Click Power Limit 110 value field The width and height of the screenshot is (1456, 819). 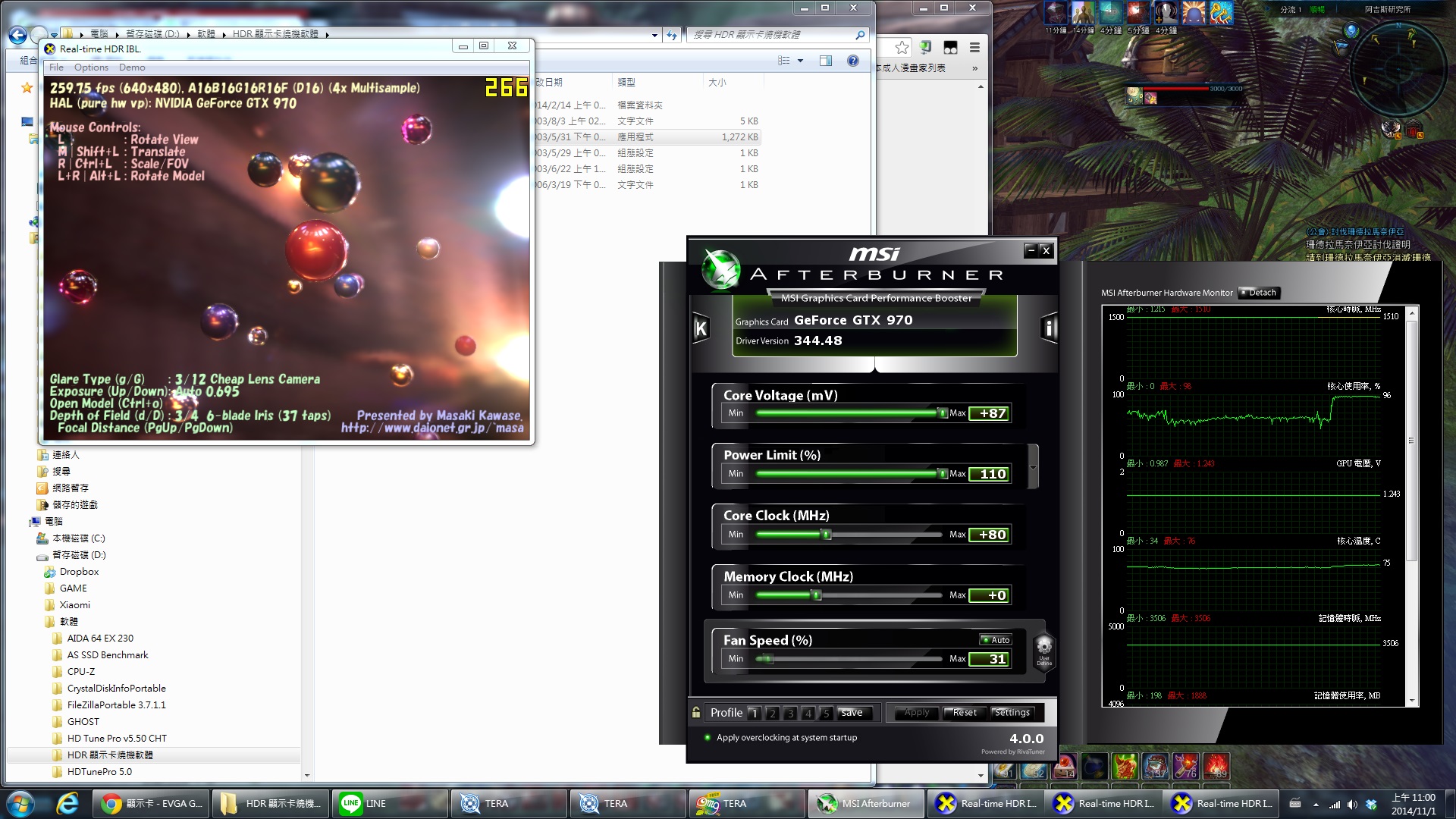pos(990,474)
